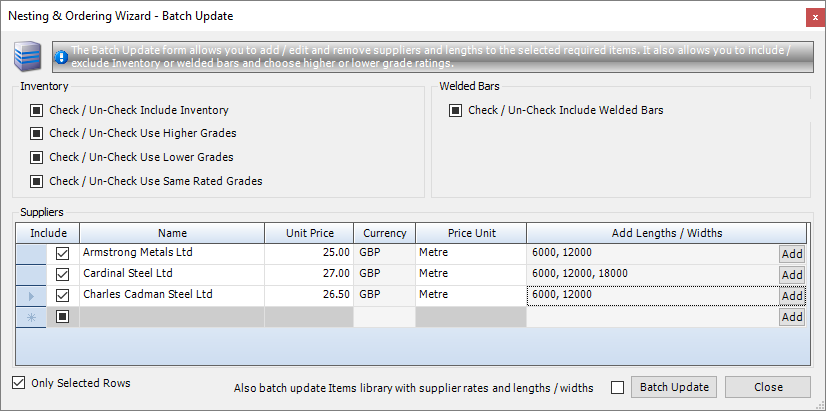Viewport: 826px width, 411px height.
Task: Toggle Use Higher Grades checkbox
Action: 37,134
